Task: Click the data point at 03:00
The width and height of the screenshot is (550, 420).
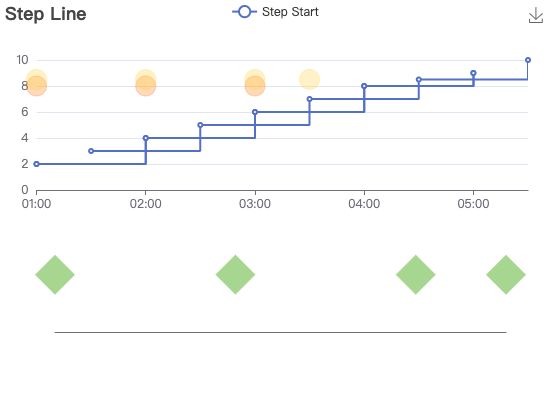Action: 255,112
